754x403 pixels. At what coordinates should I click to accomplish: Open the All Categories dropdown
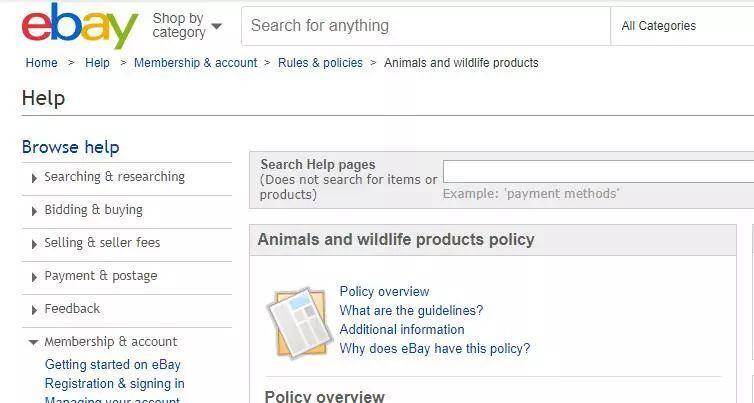tap(682, 26)
